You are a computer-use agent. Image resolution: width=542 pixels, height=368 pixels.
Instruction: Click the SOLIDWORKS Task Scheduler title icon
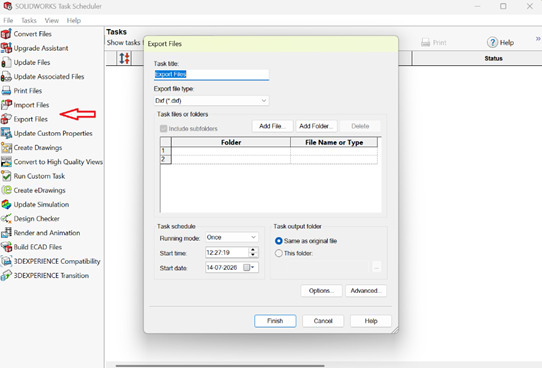tap(8, 6)
